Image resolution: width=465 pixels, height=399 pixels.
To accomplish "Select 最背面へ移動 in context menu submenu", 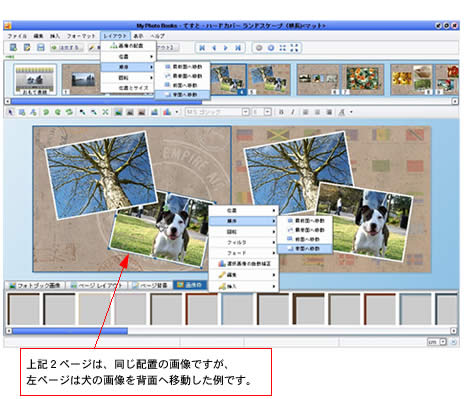I will tap(305, 230).
